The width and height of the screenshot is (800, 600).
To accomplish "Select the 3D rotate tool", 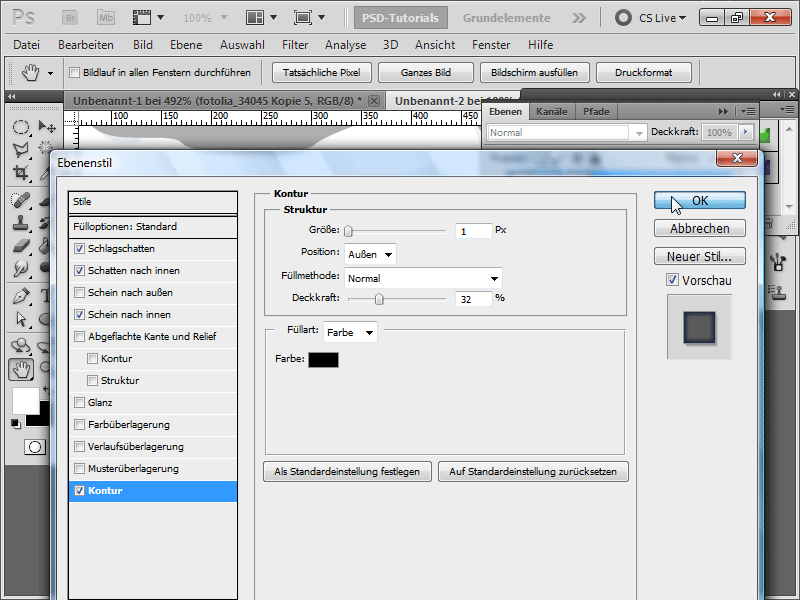I will pos(20,346).
